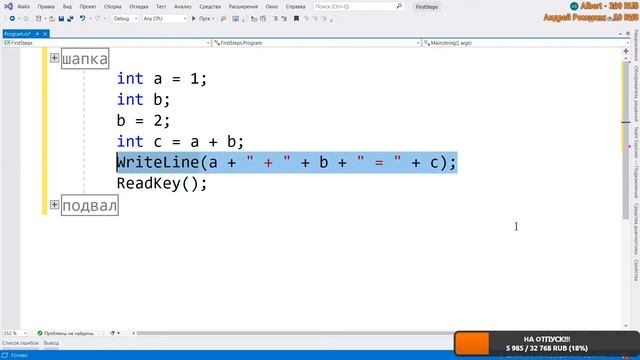Open the Файл menu
This screenshot has height=360, width=640.
pyautogui.click(x=24, y=7)
